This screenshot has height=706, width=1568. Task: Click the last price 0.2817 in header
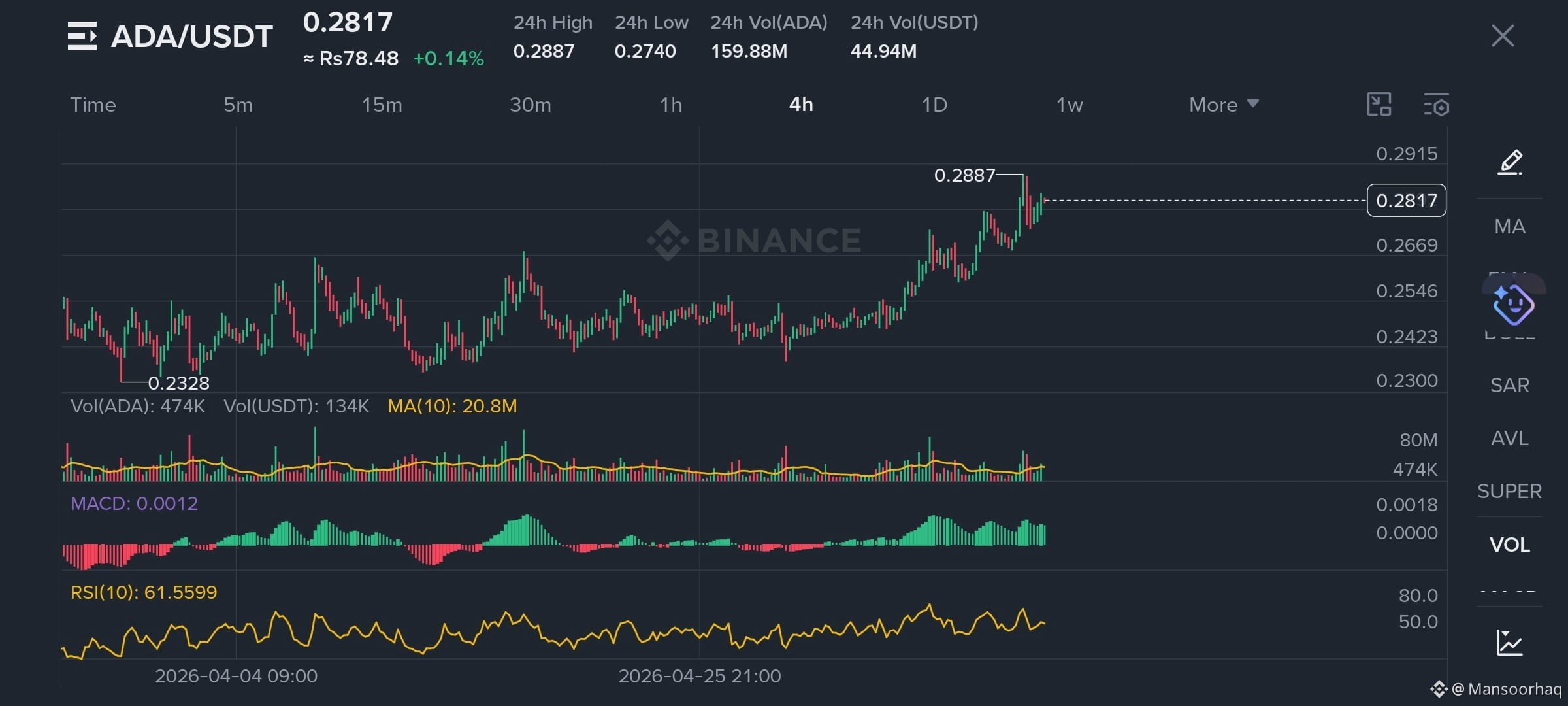(x=348, y=23)
